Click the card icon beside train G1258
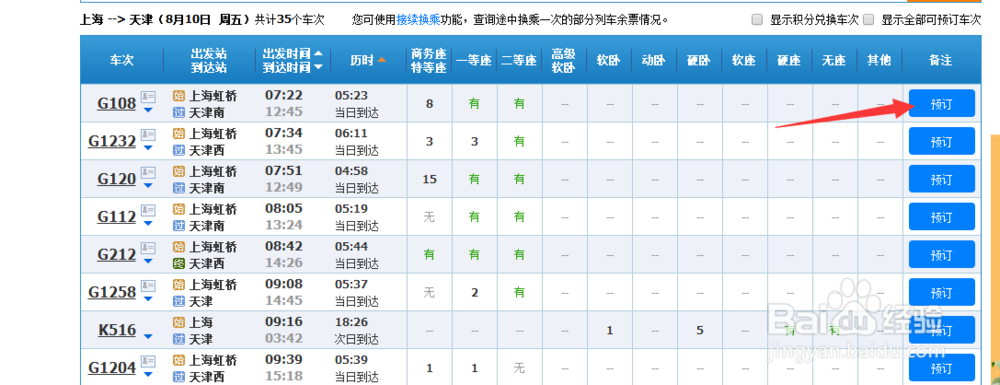The height and width of the screenshot is (385, 1000). pos(148,285)
